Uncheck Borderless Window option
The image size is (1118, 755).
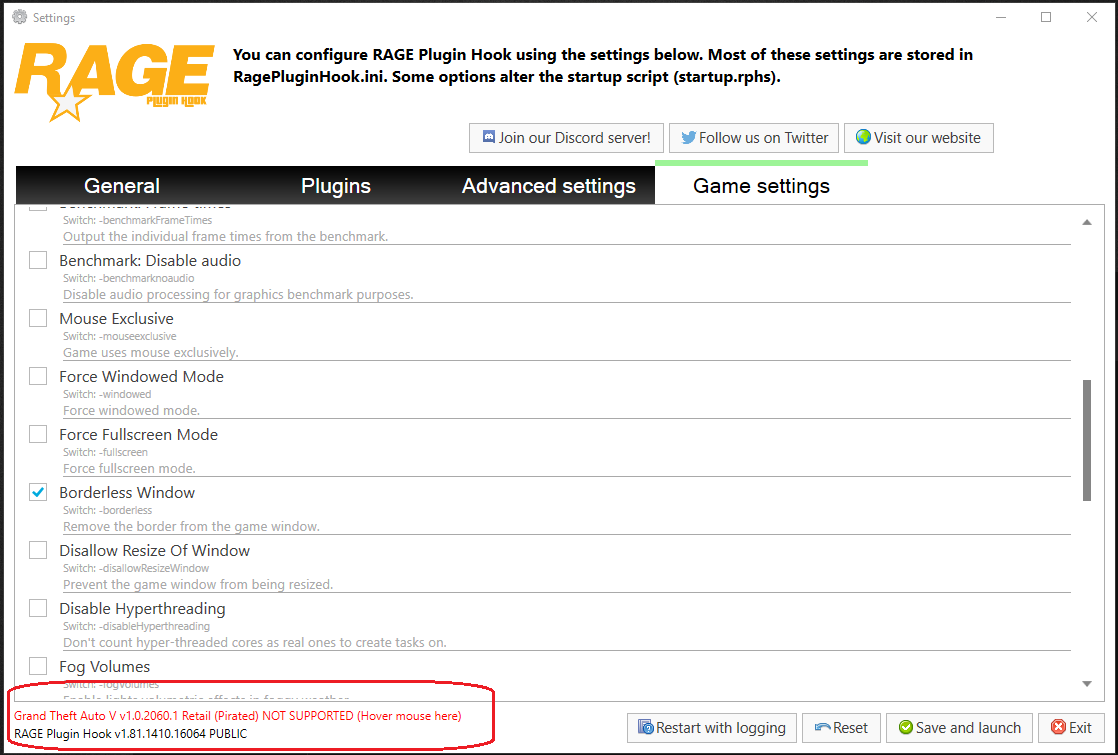tap(38, 492)
